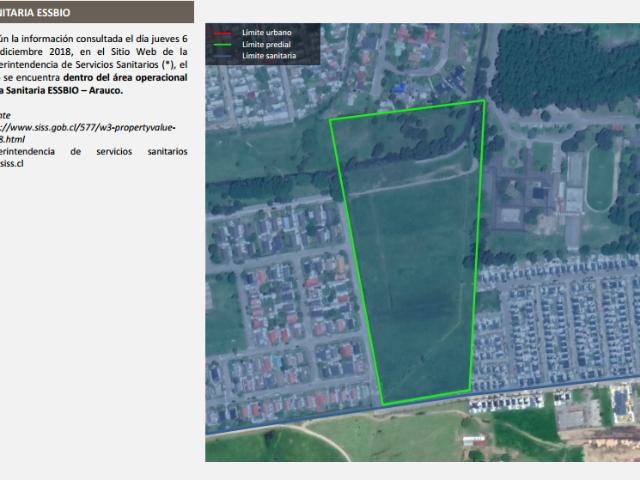
Task: Click the red Limite urbano legend swatch
Action: pyautogui.click(x=220, y=35)
